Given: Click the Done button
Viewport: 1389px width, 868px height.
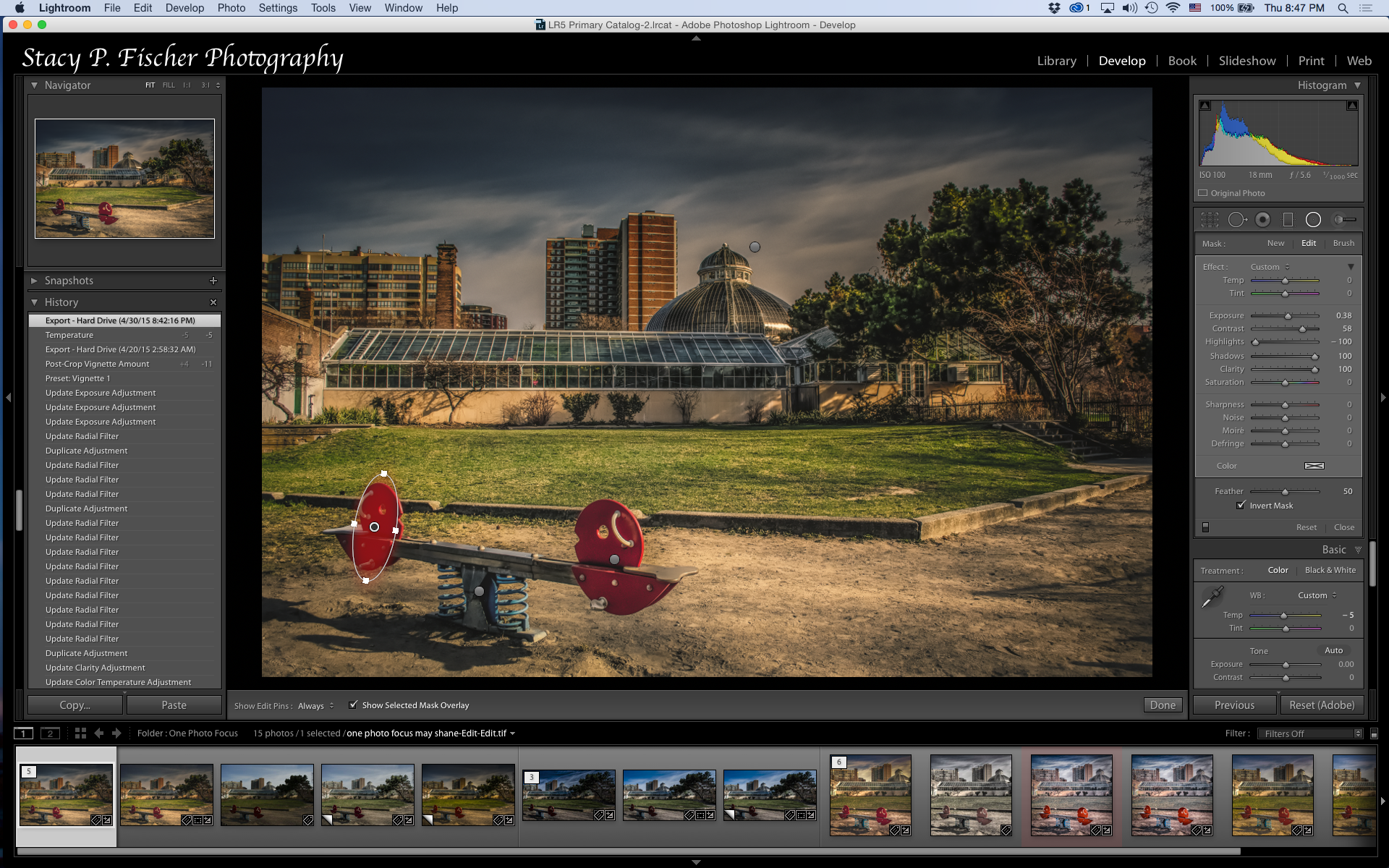Looking at the screenshot, I should (1163, 705).
